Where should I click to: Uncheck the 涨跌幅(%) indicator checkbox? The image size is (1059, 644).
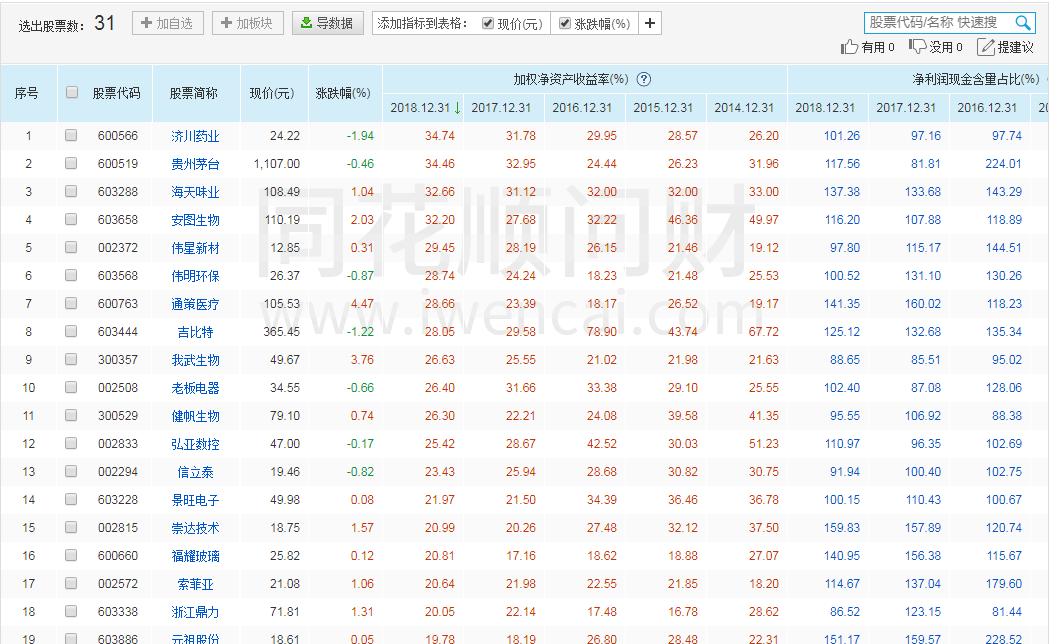click(565, 23)
